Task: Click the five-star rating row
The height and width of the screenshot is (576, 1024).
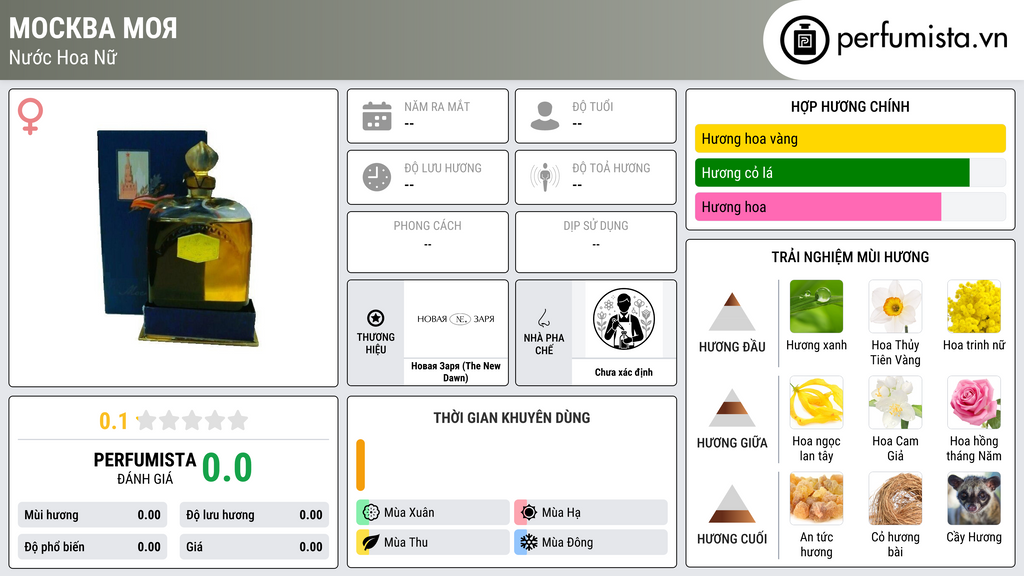Action: (x=192, y=421)
